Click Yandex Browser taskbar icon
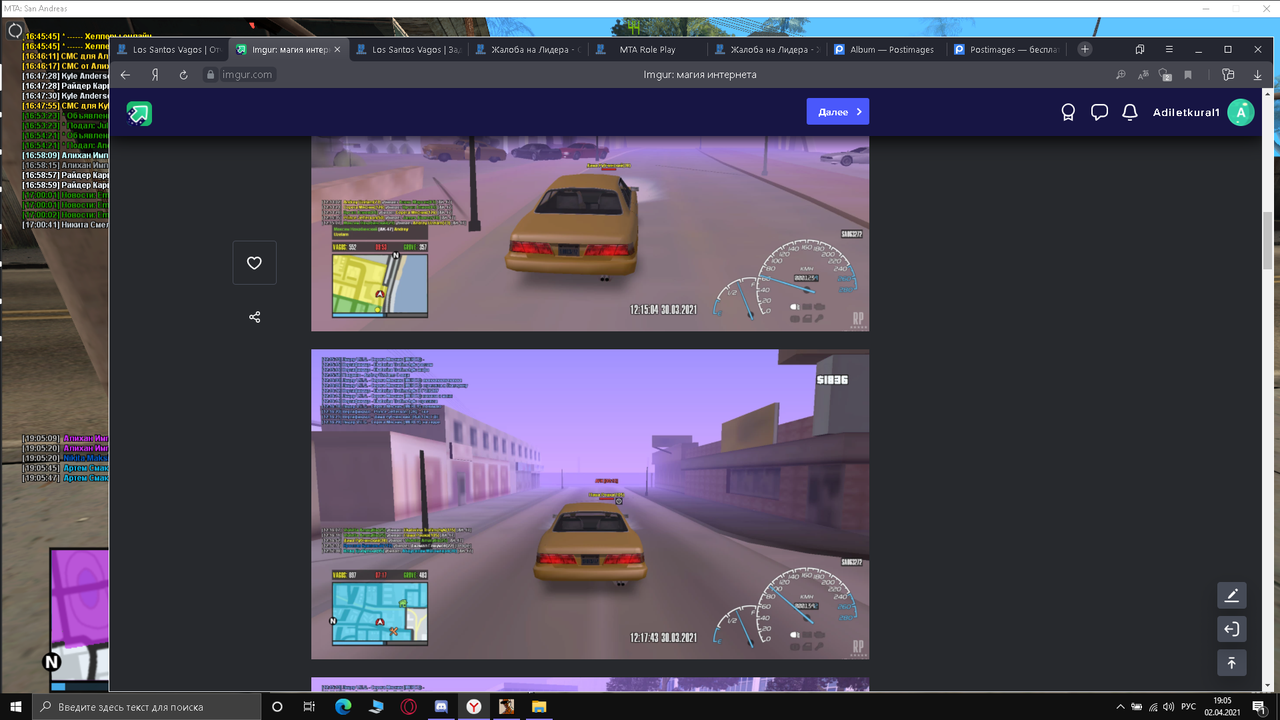1280x720 pixels. tap(473, 707)
